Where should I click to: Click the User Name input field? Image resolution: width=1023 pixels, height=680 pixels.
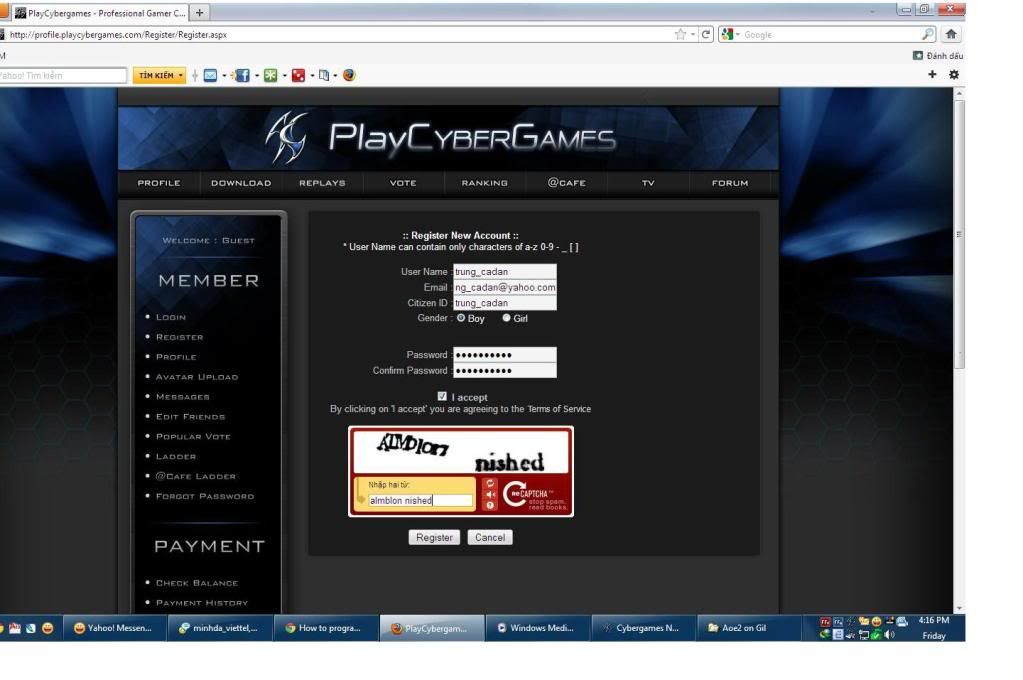[x=505, y=271]
